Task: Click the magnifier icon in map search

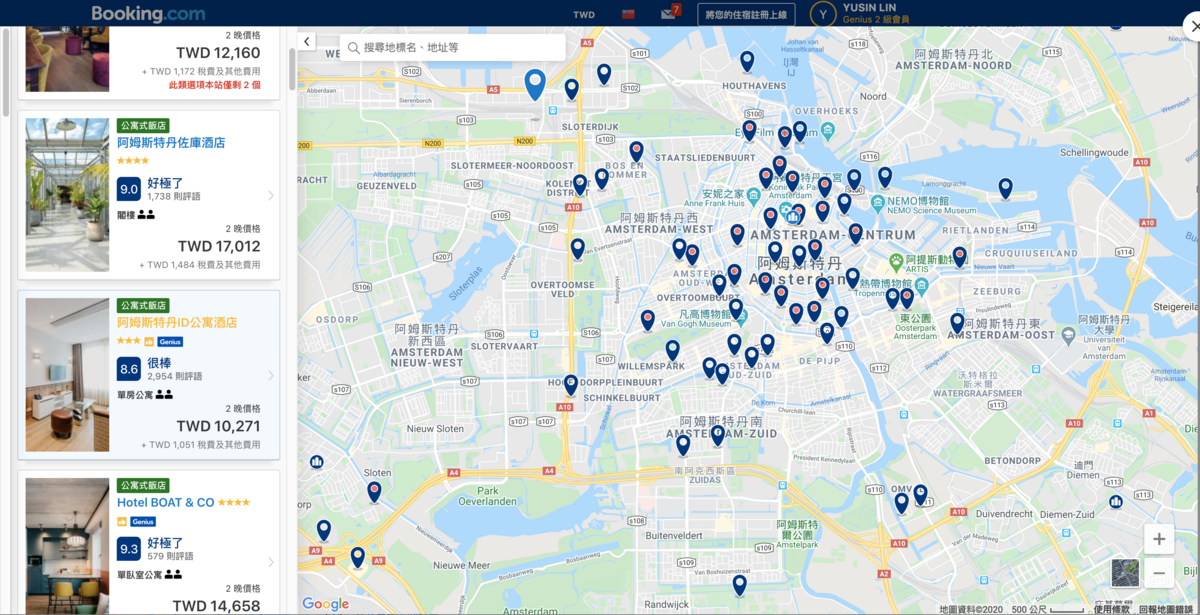Action: [x=353, y=47]
